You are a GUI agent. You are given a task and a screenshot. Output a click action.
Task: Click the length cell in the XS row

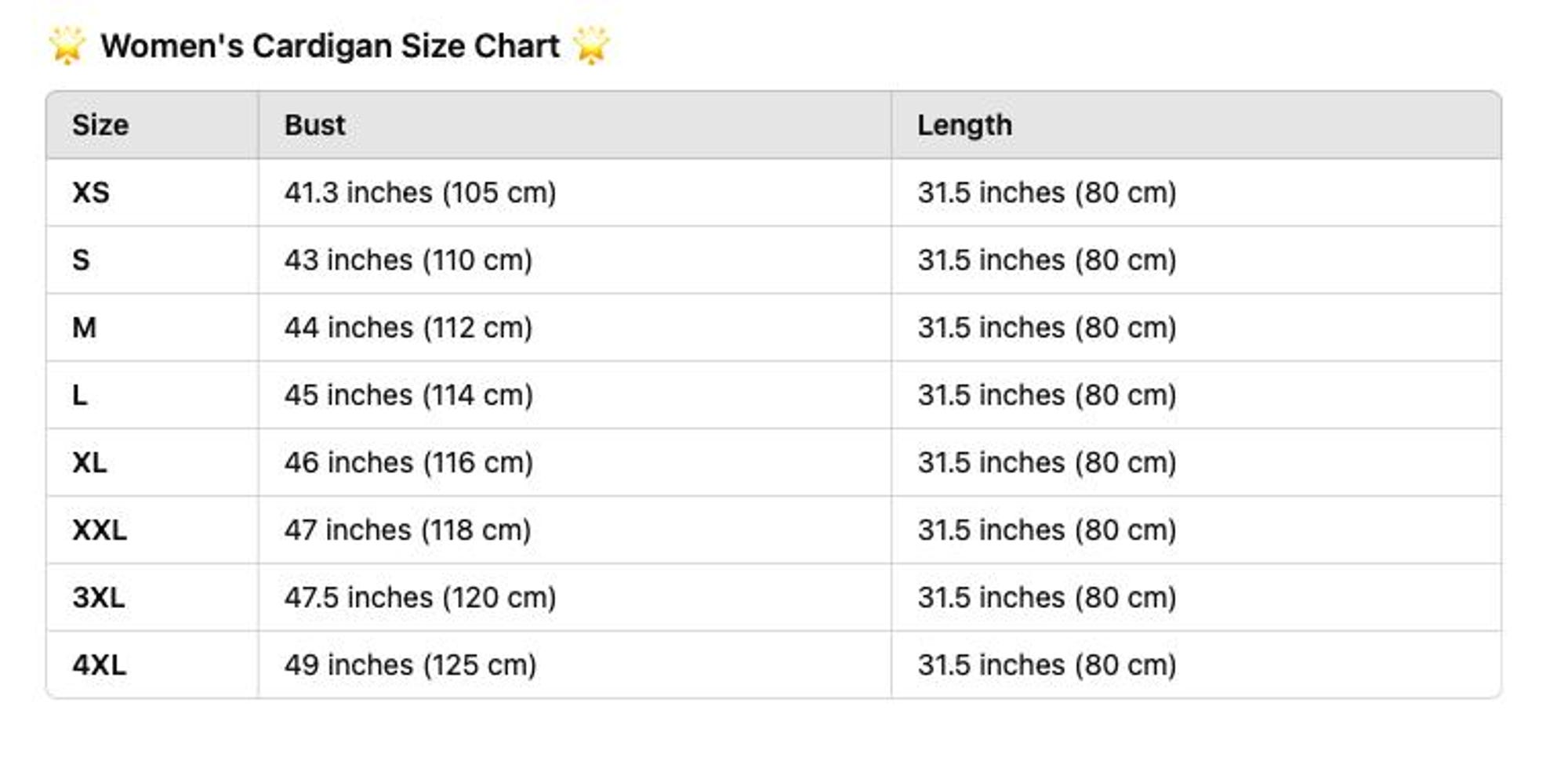[x=1047, y=193]
